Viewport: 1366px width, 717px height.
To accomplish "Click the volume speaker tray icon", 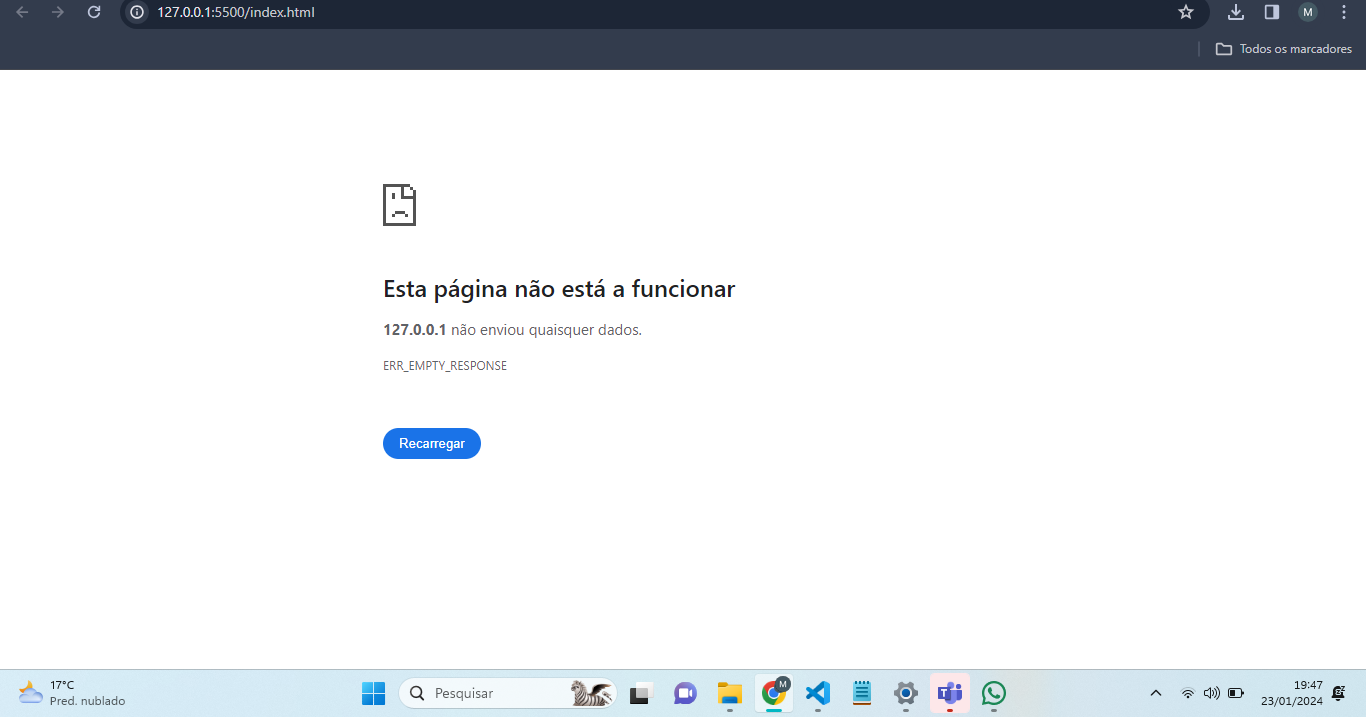I will pos(1212,693).
